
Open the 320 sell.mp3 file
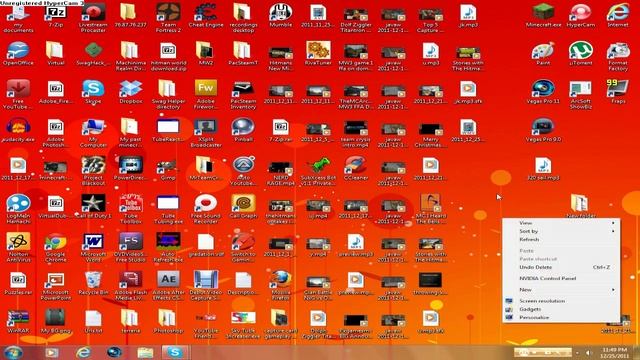(543, 165)
